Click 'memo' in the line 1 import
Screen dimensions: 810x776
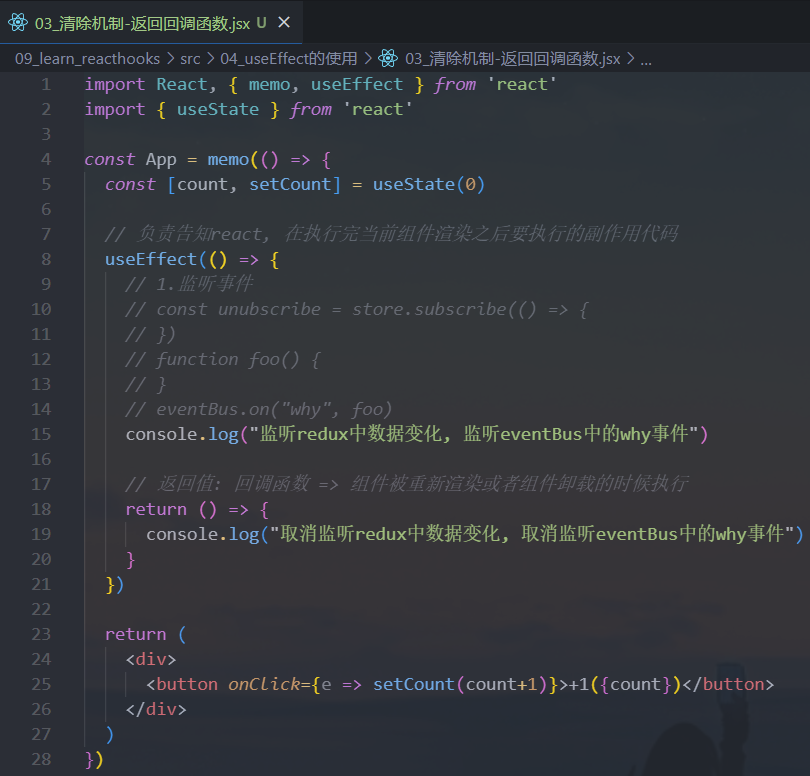270,84
